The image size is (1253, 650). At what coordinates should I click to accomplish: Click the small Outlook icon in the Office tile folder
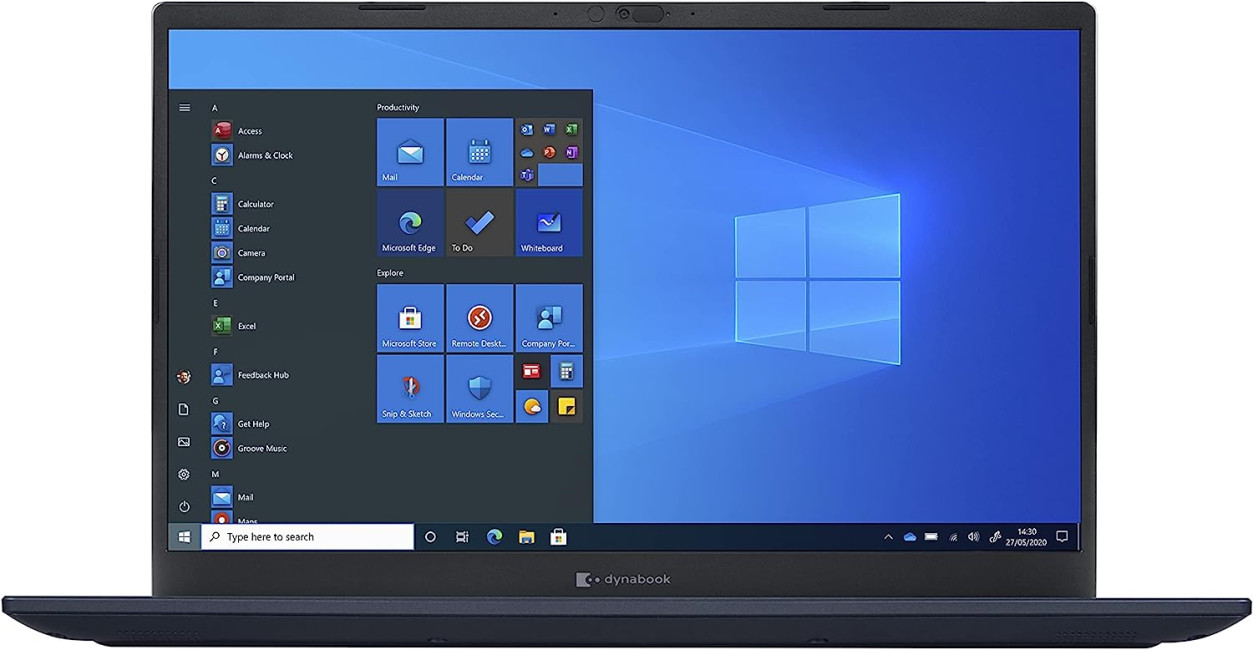click(x=527, y=129)
